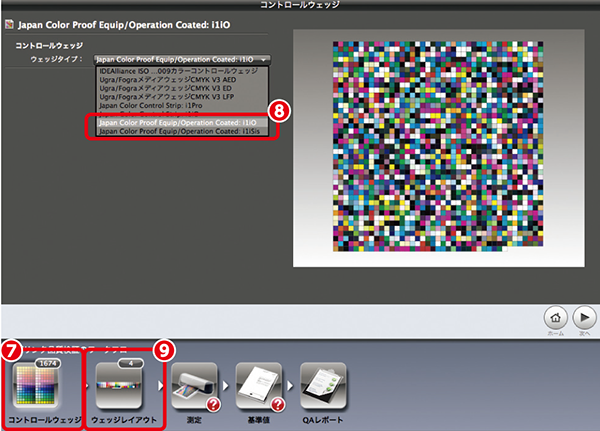This screenshot has width=600, height=431.
Task: Click the 4 count badge on ウェッジレイアウト
Action: click(x=131, y=363)
